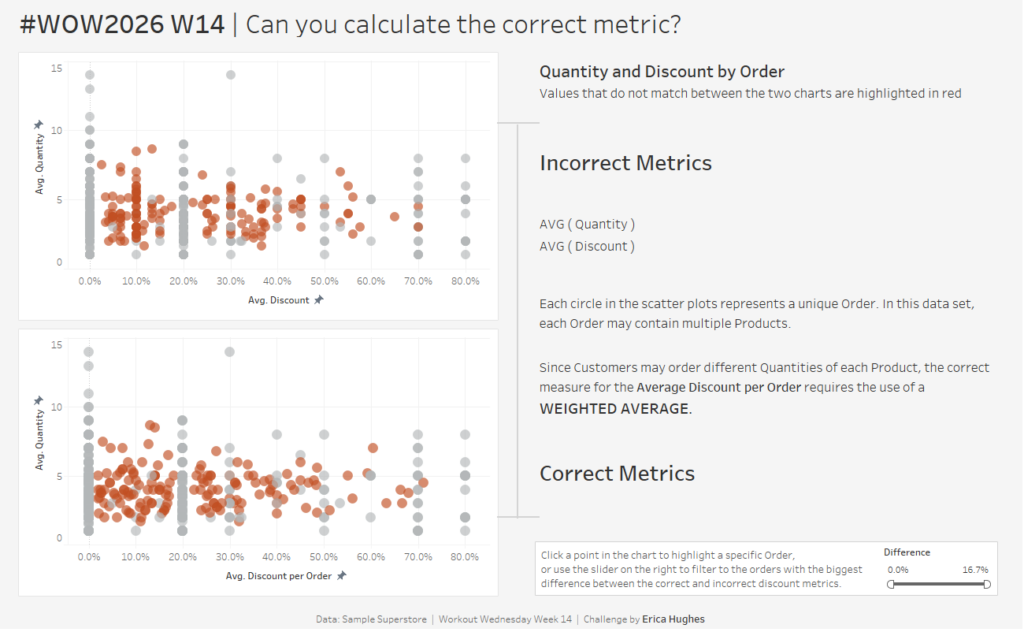The image size is (1024, 632).
Task: Select top gray circle at 80.0% in bottom chart
Action: coord(465,435)
